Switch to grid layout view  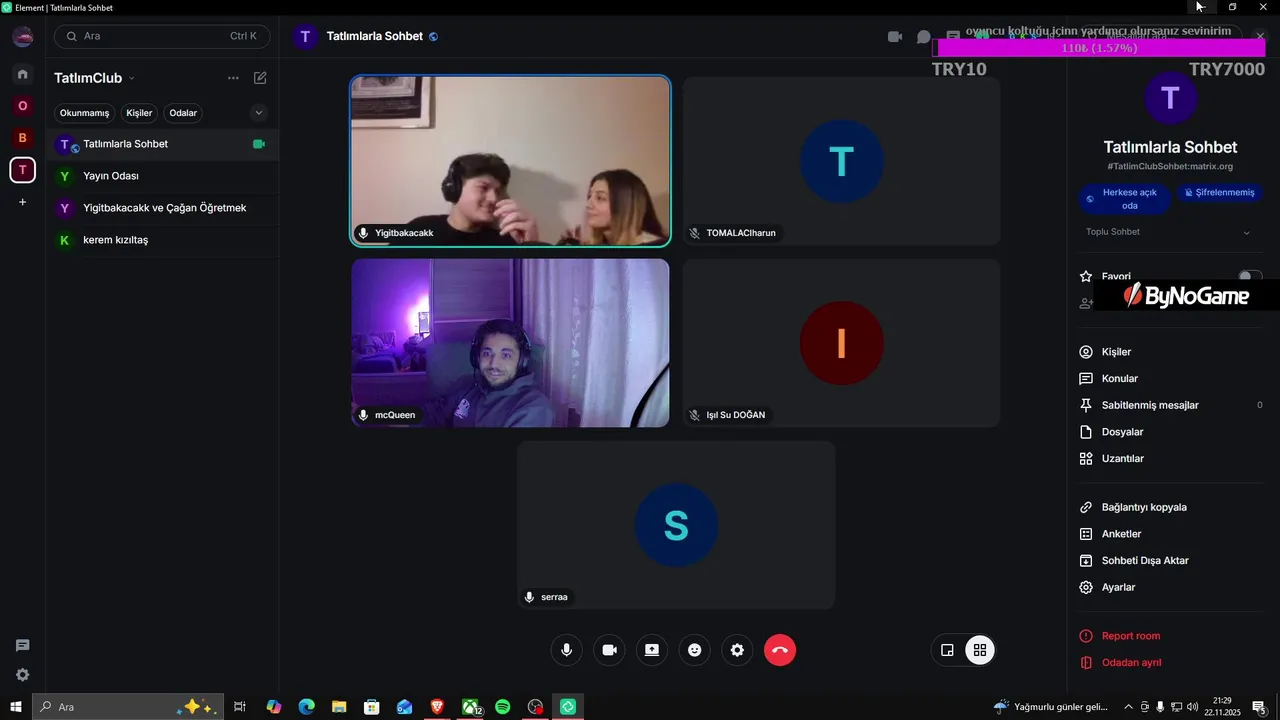pyautogui.click(x=980, y=651)
